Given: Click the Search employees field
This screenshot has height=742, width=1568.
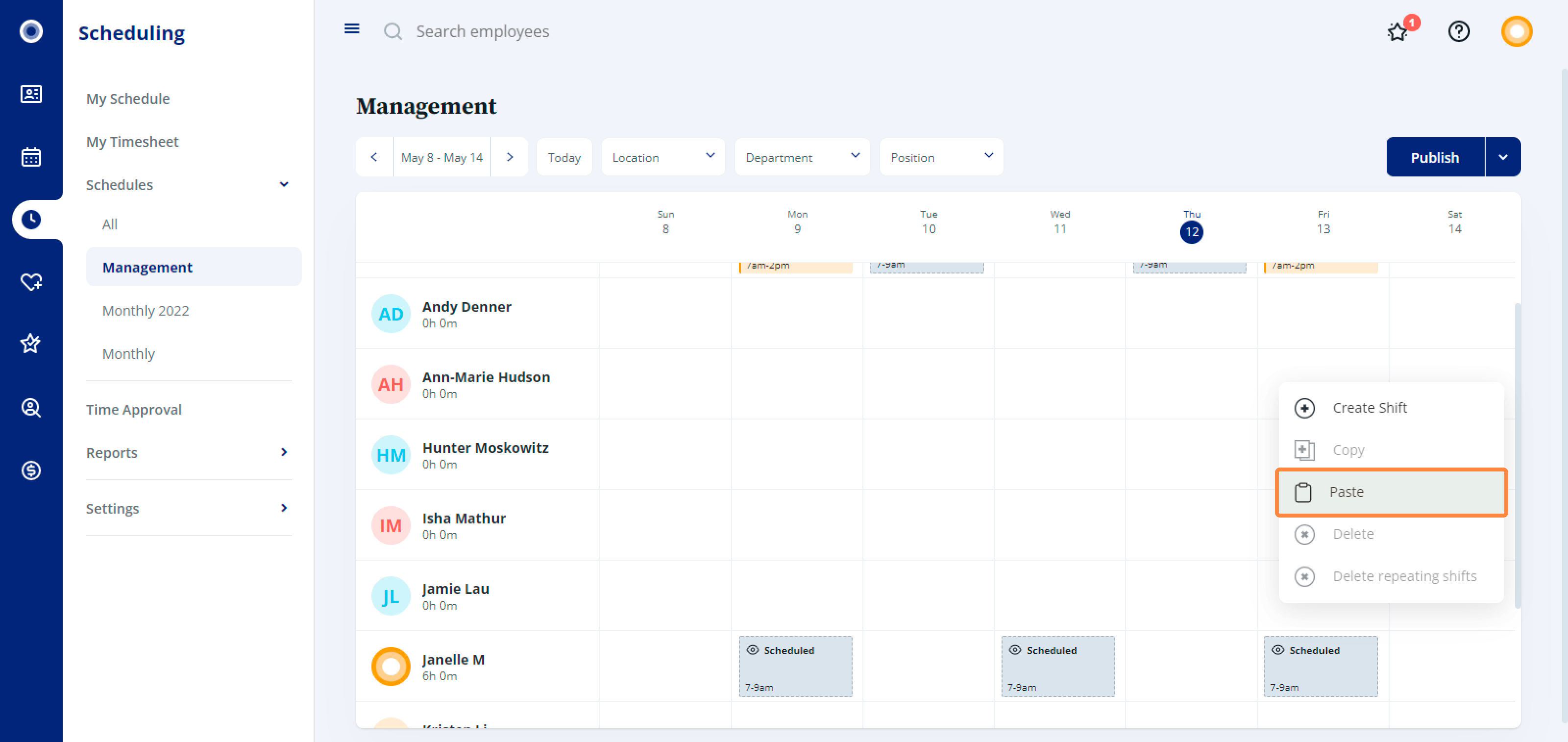Looking at the screenshot, I should pyautogui.click(x=482, y=31).
